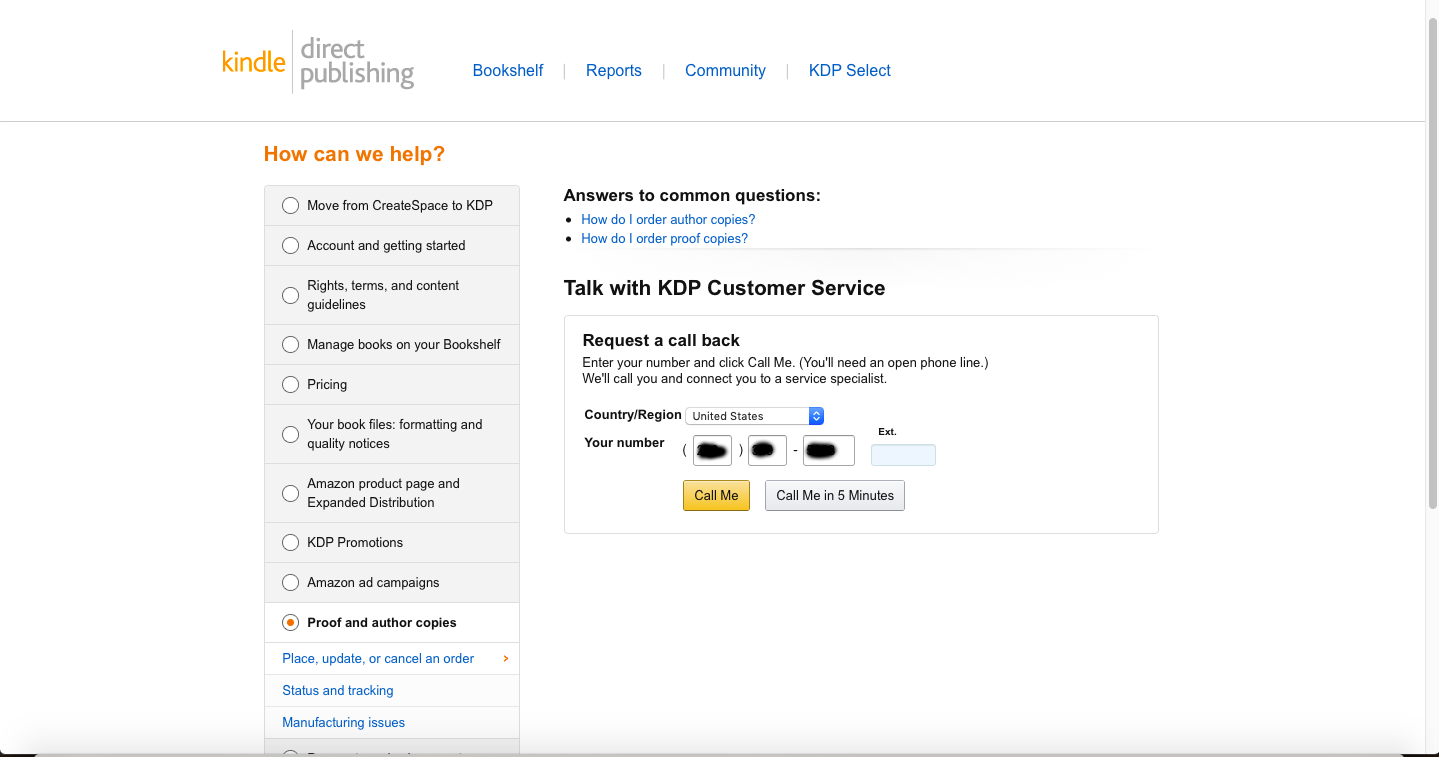Open Manufacturing issues subtopic

(343, 723)
